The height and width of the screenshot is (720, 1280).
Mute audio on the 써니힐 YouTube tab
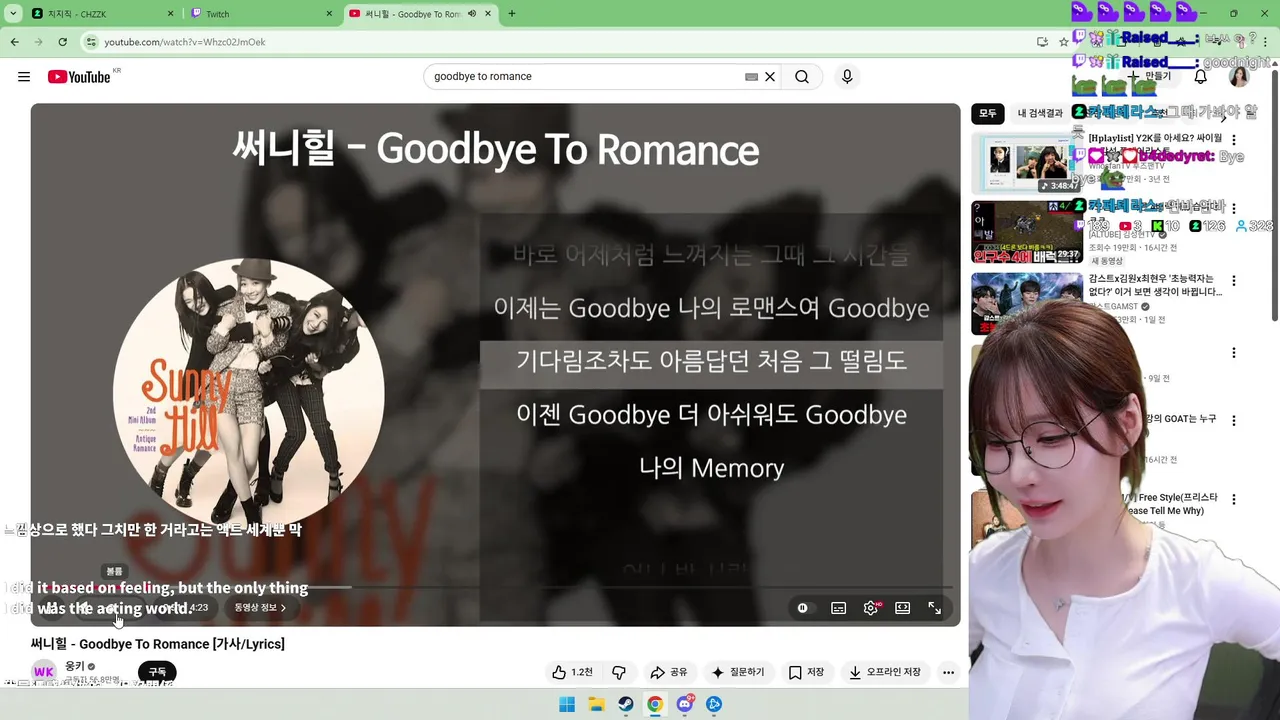[472, 14]
